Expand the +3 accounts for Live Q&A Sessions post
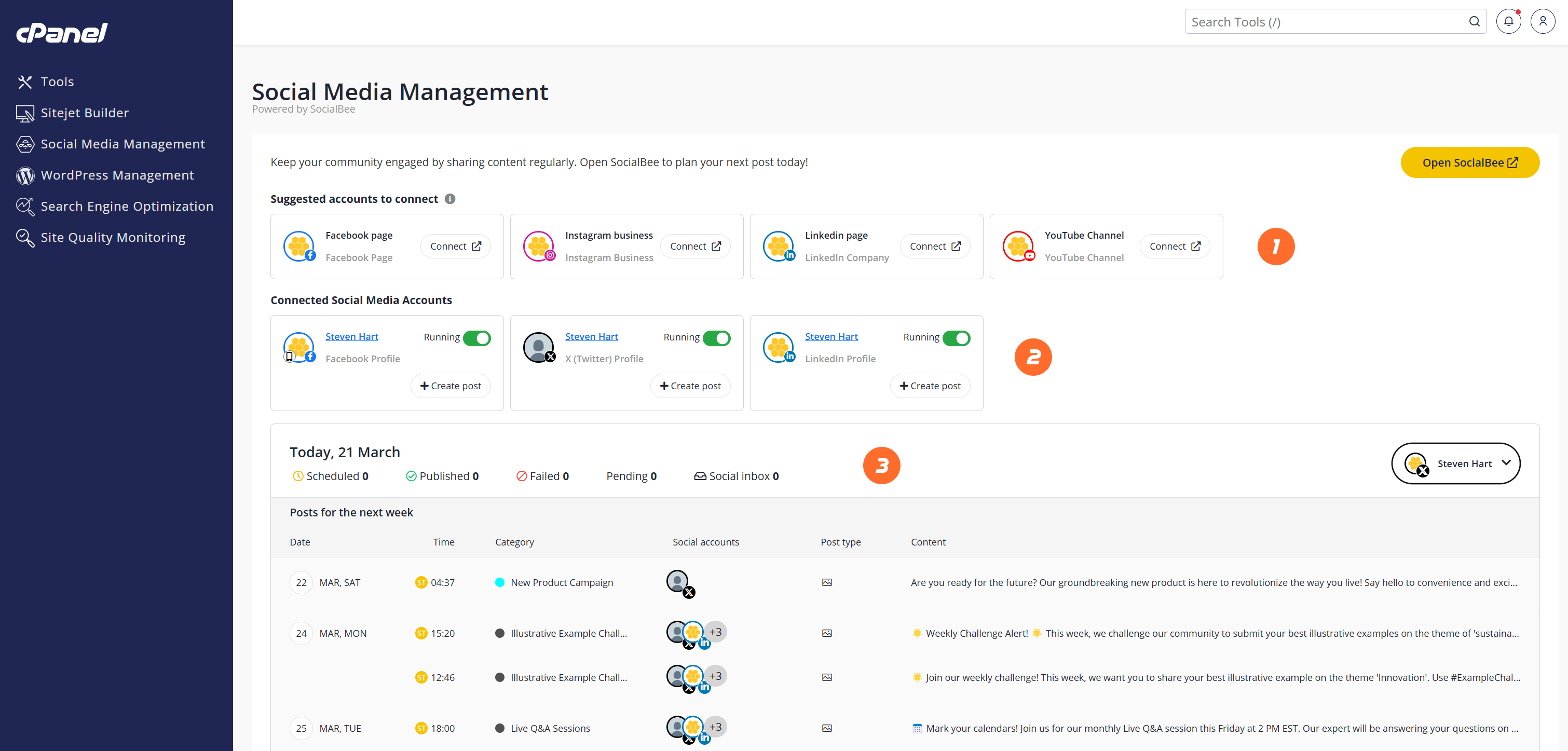The image size is (1568, 751). coord(715,727)
